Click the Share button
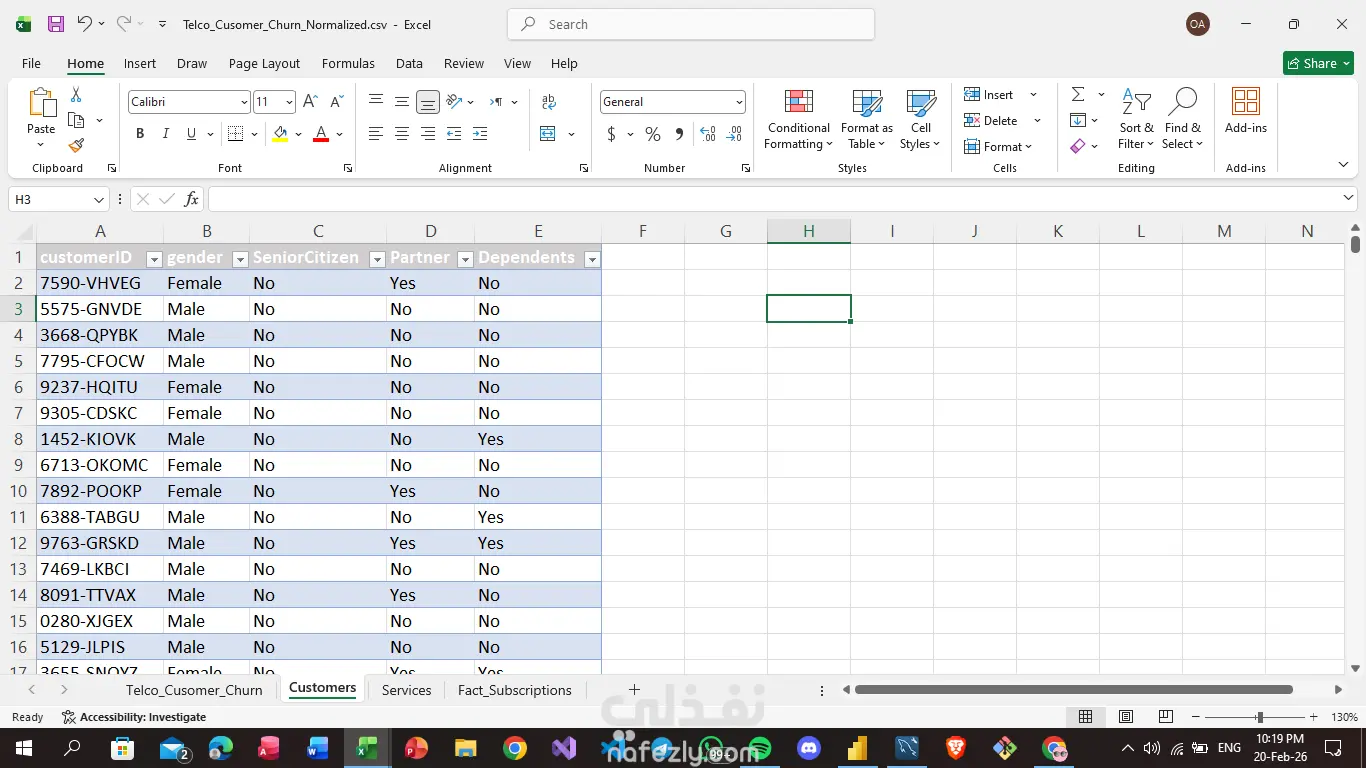This screenshot has width=1366, height=768. [x=1318, y=63]
